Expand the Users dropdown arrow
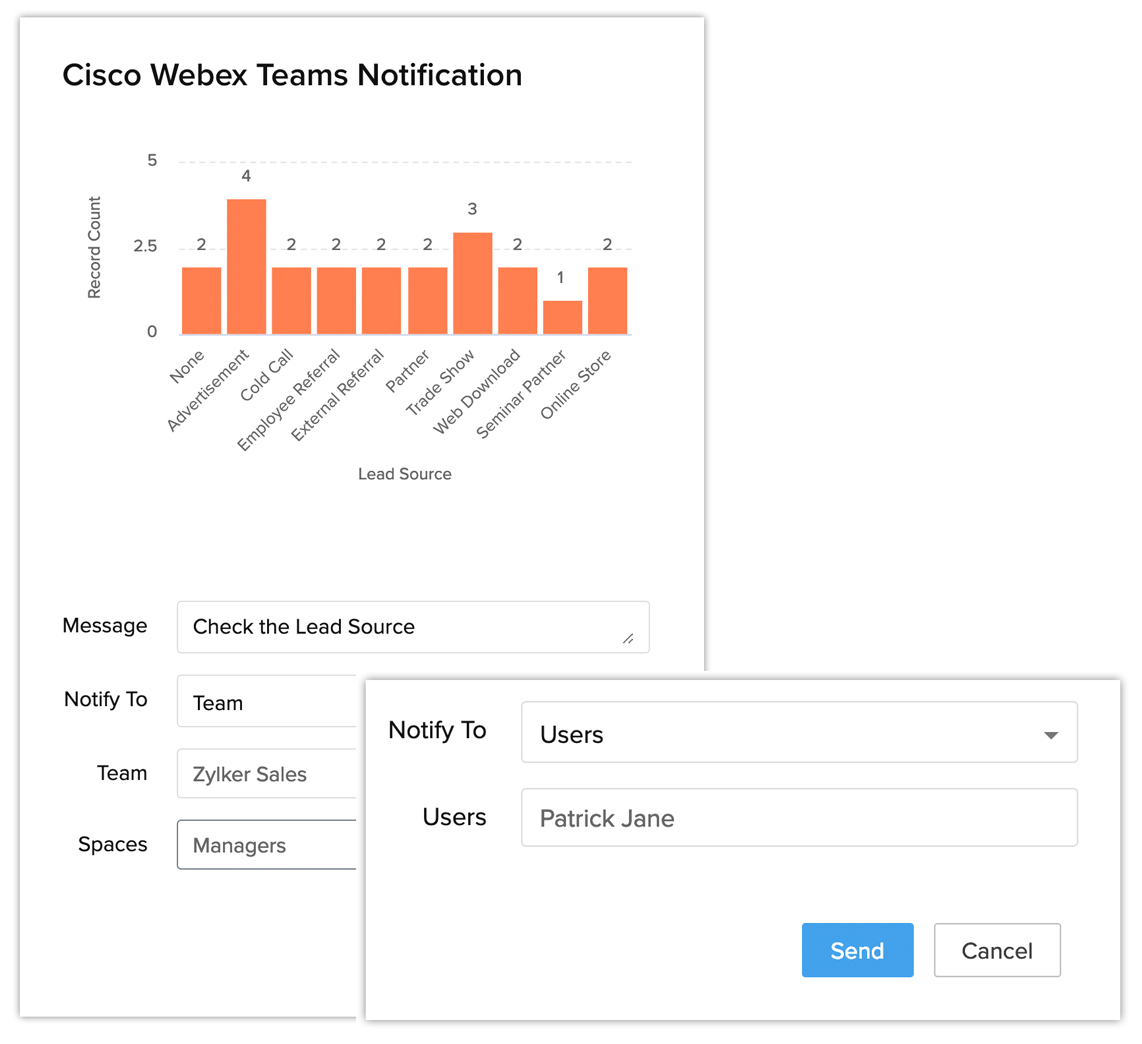Image resolution: width=1142 pixels, height=1044 pixels. [x=1050, y=735]
